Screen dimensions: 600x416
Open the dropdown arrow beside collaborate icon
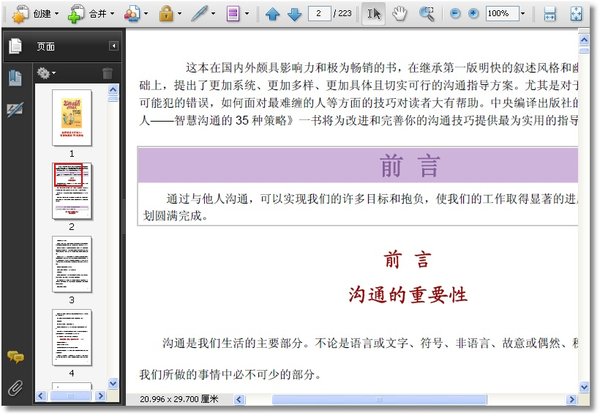click(x=146, y=14)
